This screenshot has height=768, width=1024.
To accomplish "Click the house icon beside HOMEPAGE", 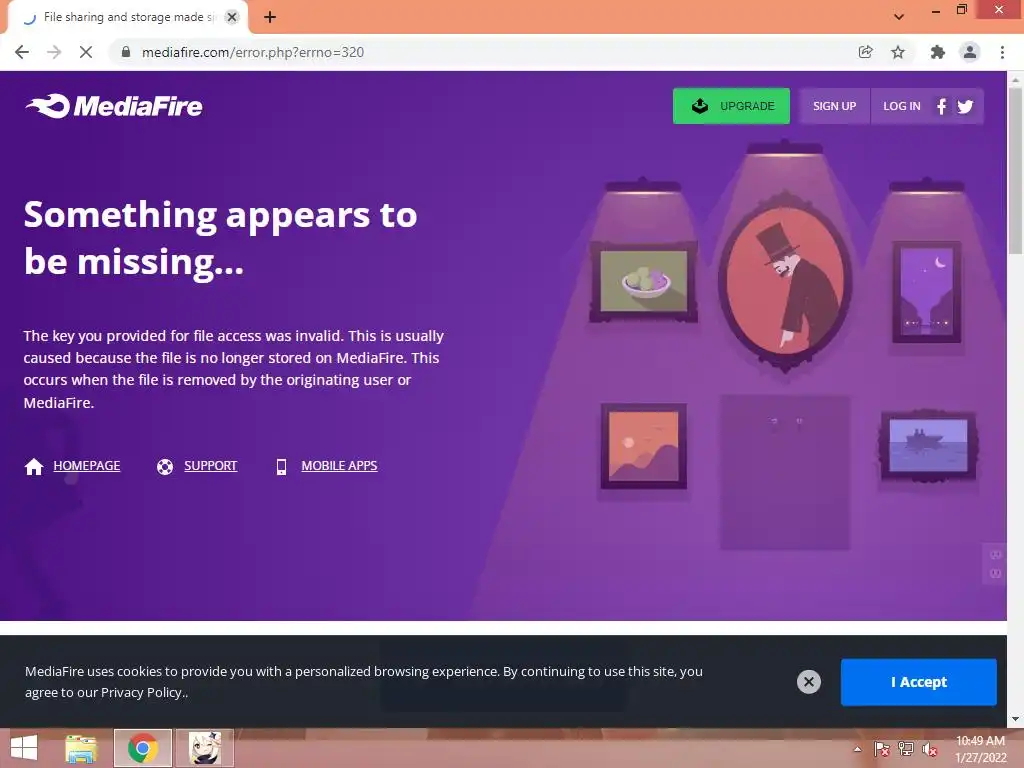I will point(34,466).
